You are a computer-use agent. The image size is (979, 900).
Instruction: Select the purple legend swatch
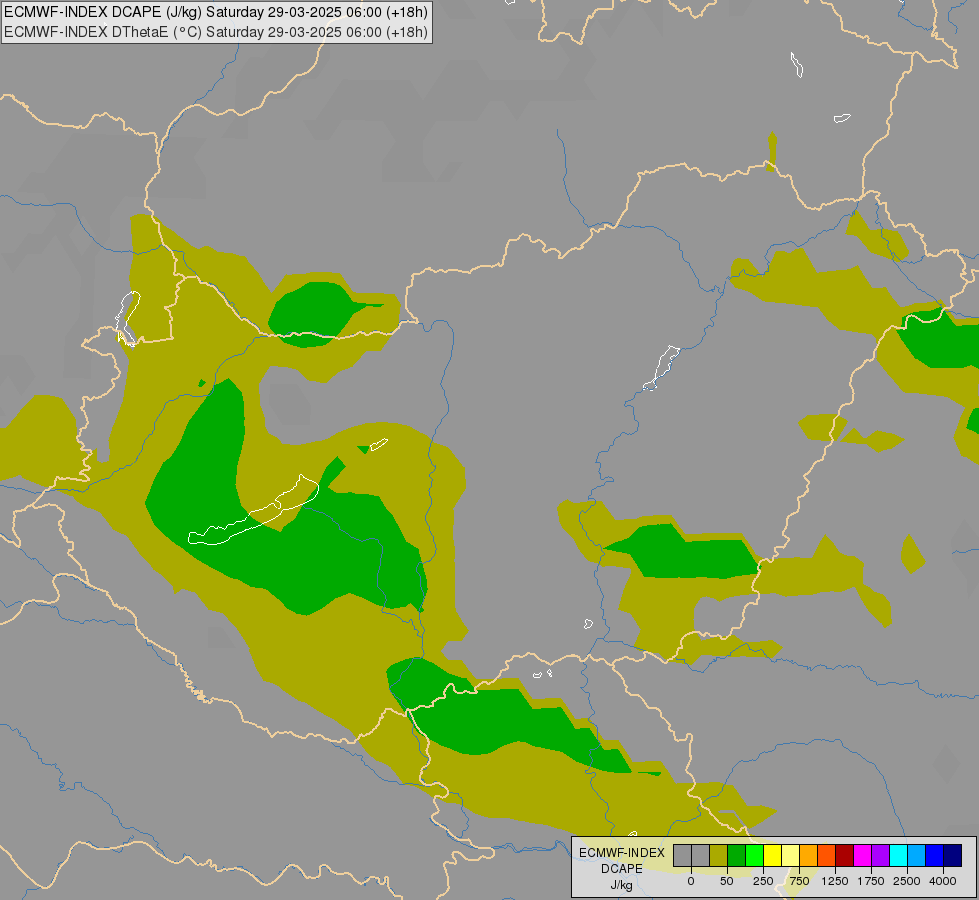(881, 856)
